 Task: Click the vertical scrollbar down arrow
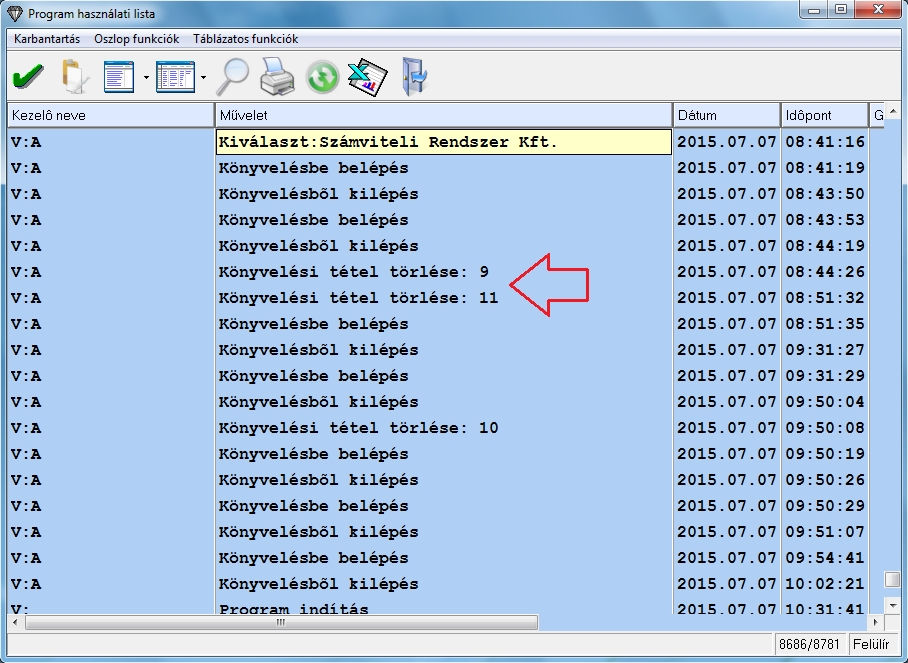pyautogui.click(x=891, y=605)
